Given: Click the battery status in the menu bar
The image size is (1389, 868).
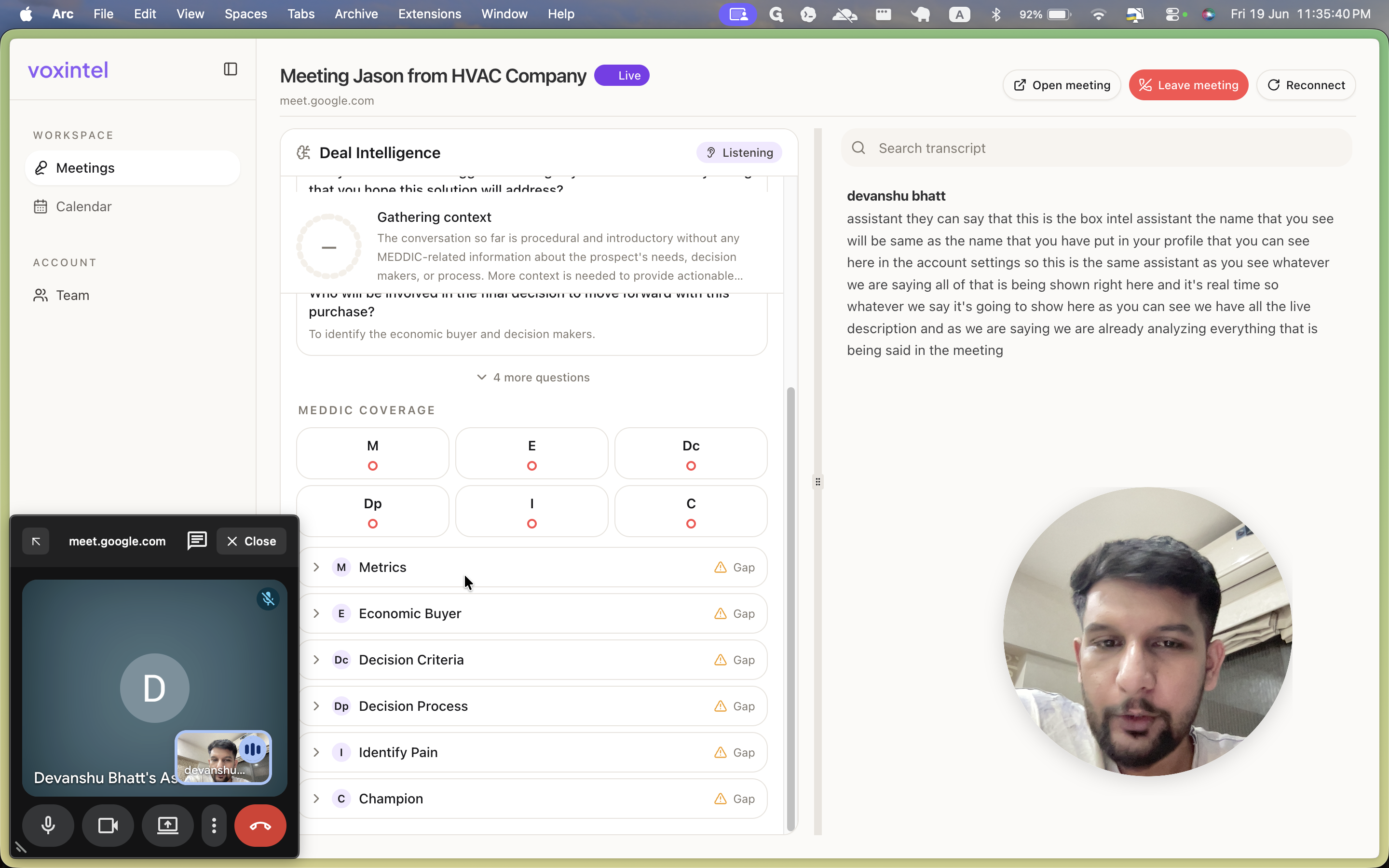Looking at the screenshot, I should (1045, 14).
